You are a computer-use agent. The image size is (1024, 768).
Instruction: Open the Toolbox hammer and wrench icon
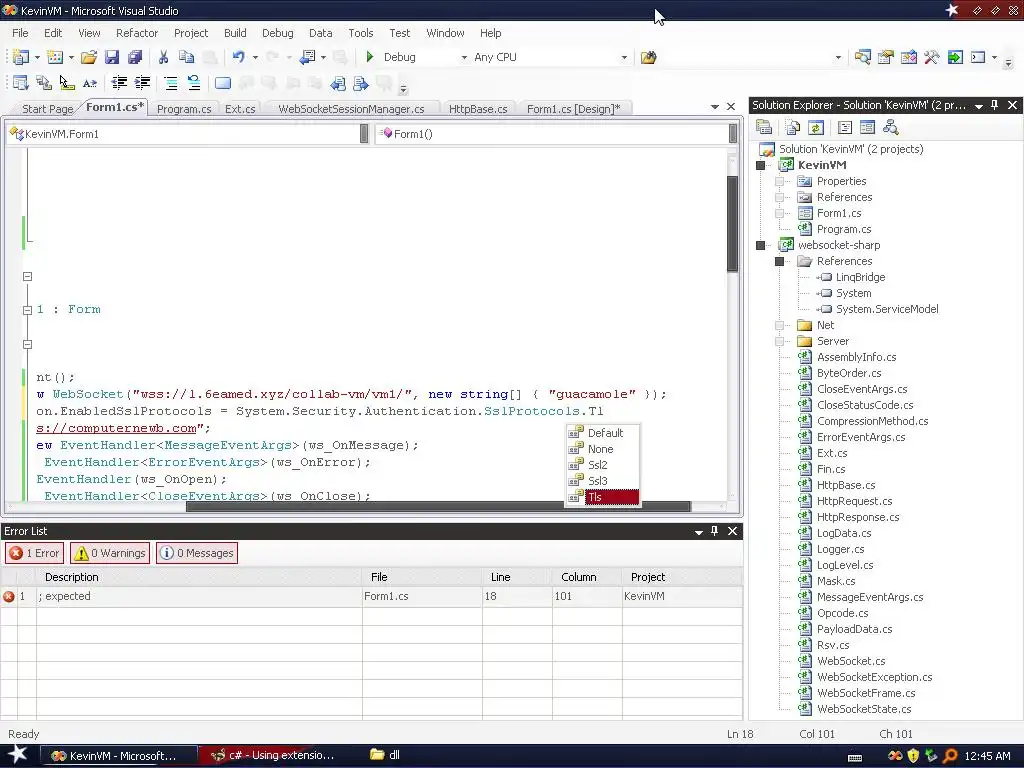(x=931, y=57)
